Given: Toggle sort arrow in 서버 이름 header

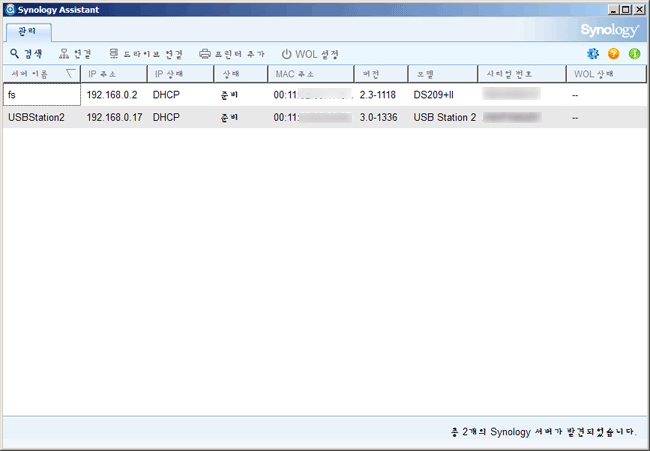Looking at the screenshot, I should click(x=71, y=74).
